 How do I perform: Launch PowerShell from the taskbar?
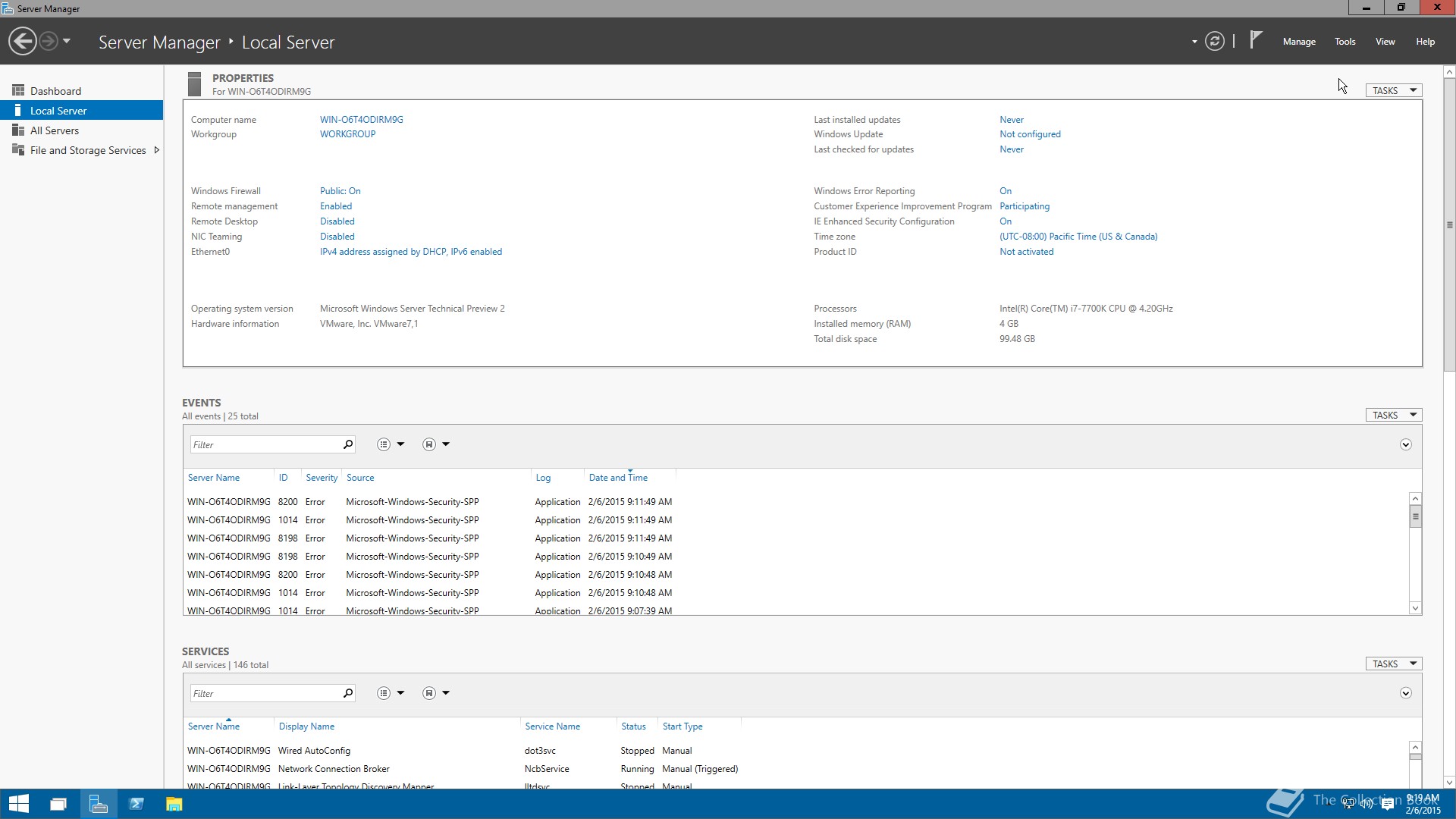click(136, 804)
